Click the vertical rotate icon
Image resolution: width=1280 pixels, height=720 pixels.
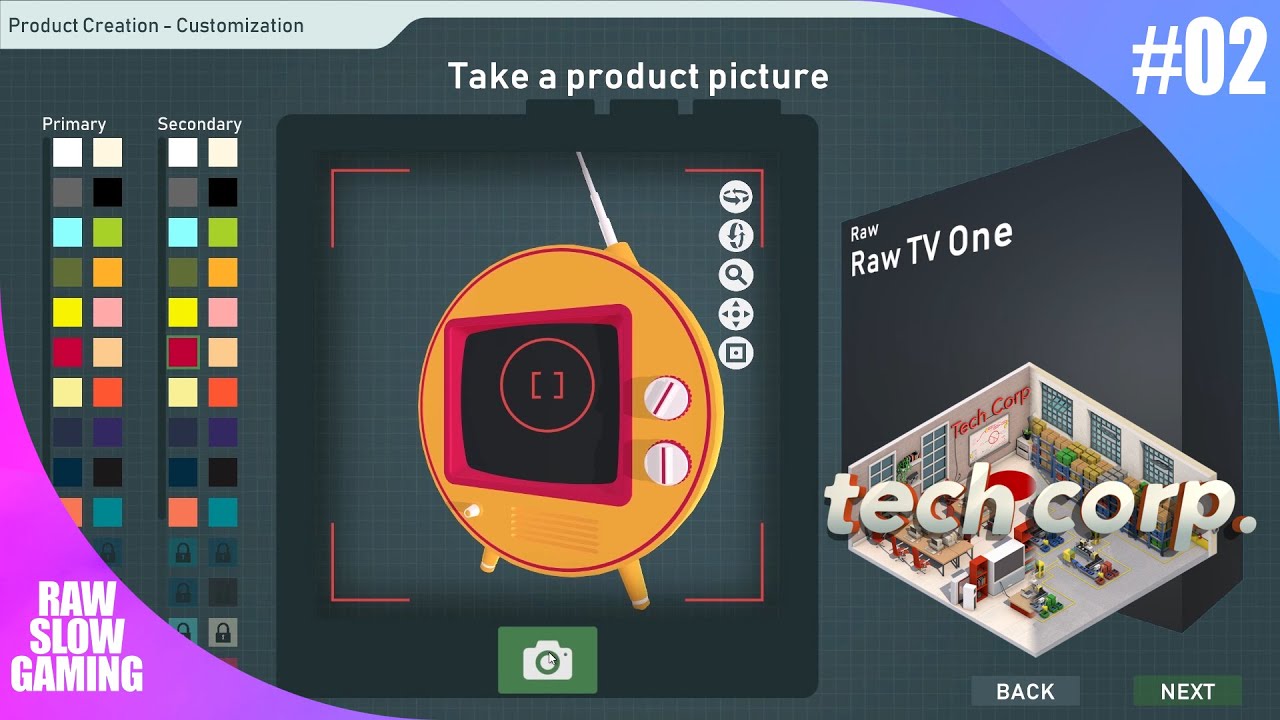pyautogui.click(x=736, y=236)
